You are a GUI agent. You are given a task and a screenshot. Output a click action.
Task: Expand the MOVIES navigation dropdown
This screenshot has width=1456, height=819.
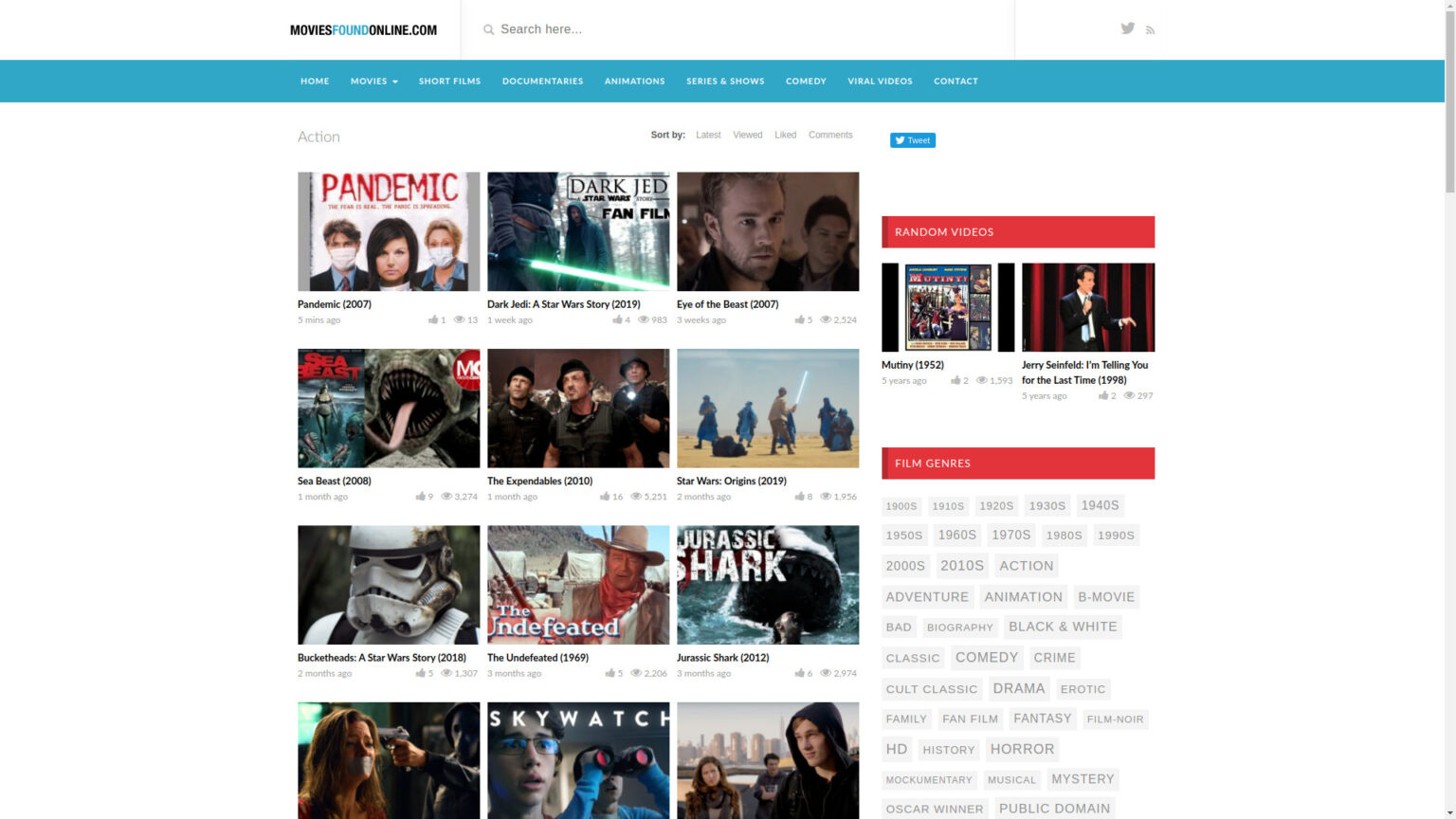[373, 81]
